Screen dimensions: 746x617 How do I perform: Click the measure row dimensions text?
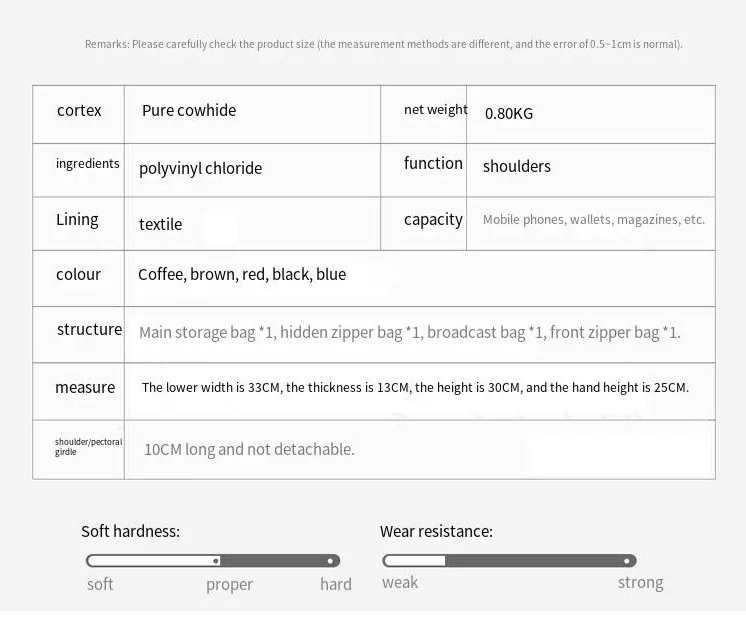pos(415,387)
